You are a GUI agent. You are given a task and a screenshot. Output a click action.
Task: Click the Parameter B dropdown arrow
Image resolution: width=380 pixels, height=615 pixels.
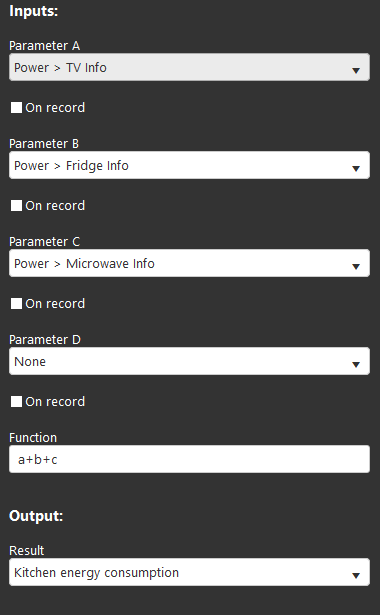[356, 169]
